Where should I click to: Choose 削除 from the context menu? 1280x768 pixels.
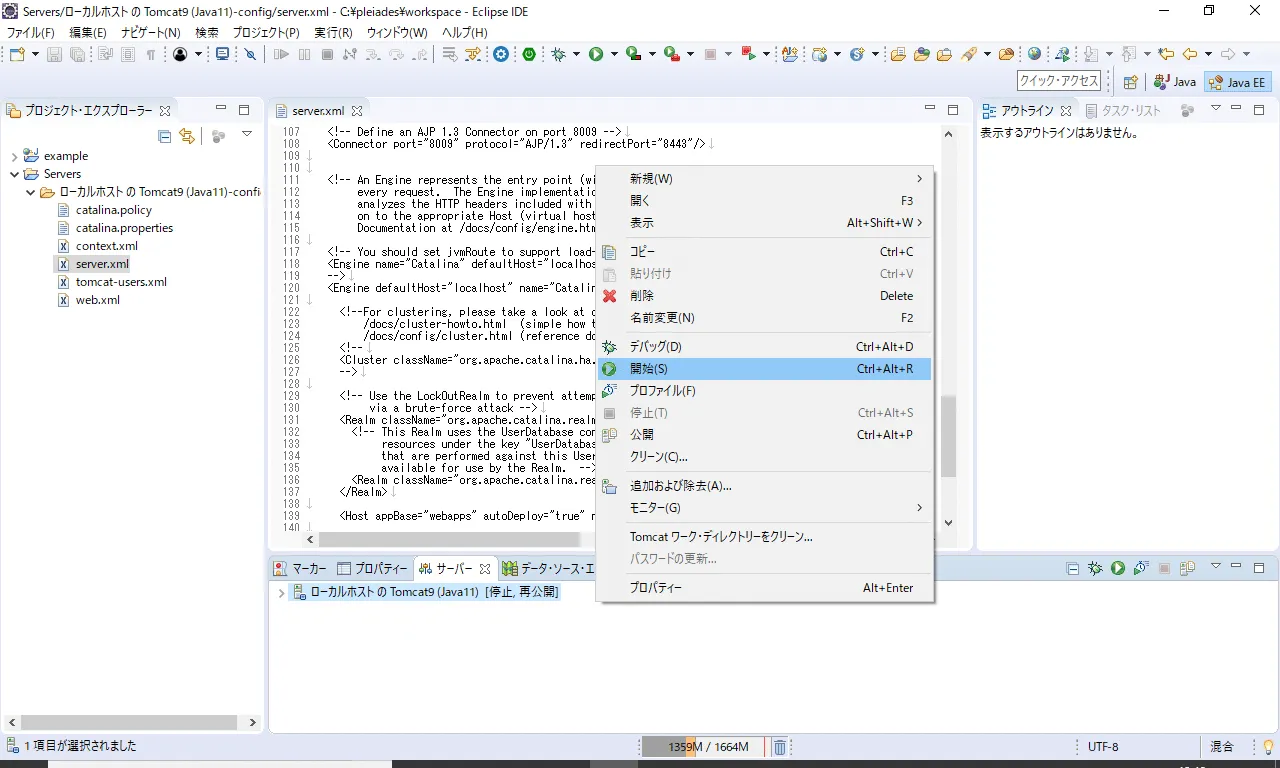[765, 296]
